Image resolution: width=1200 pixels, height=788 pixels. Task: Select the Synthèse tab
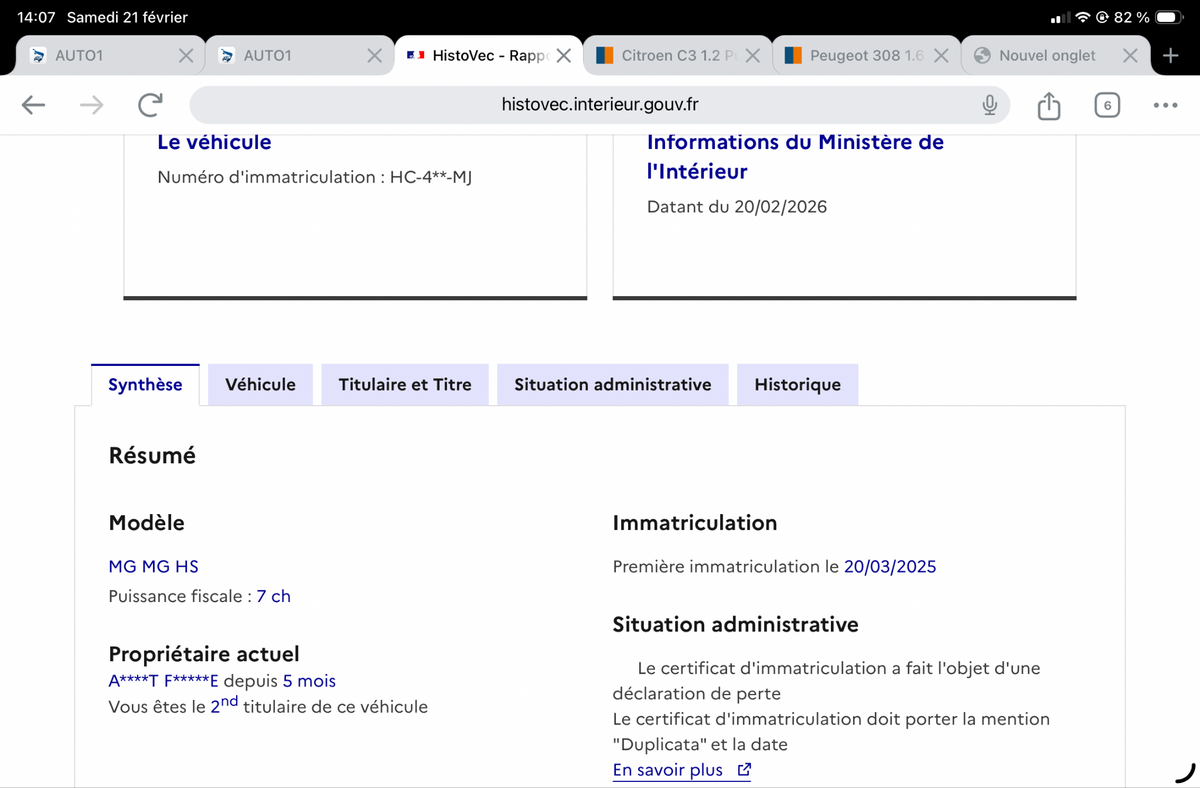coord(145,385)
